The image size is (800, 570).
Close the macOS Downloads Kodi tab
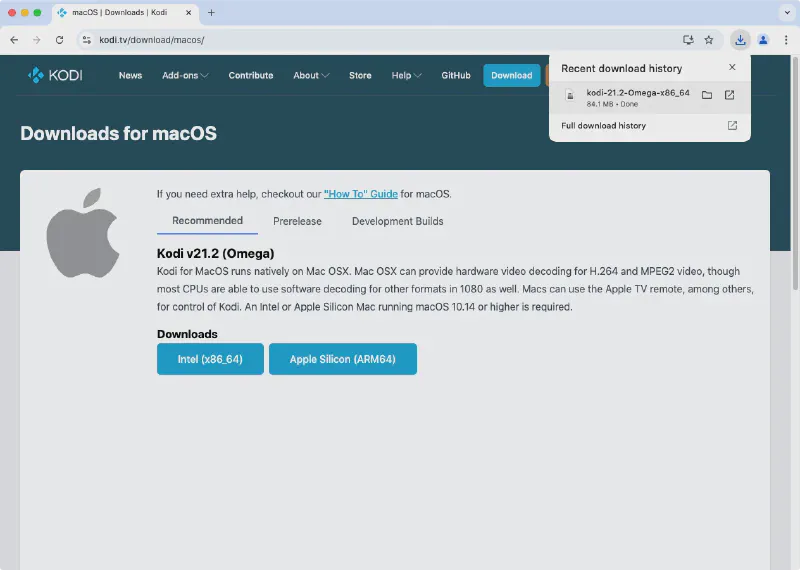point(188,13)
